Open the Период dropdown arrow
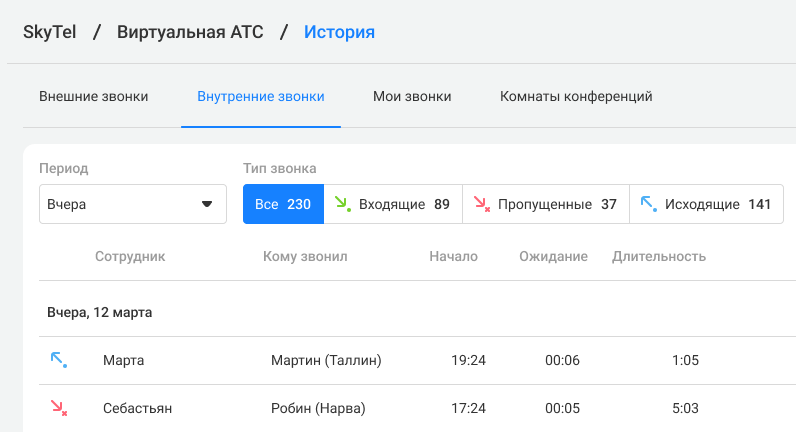Image resolution: width=796 pixels, height=432 pixels. coord(207,204)
